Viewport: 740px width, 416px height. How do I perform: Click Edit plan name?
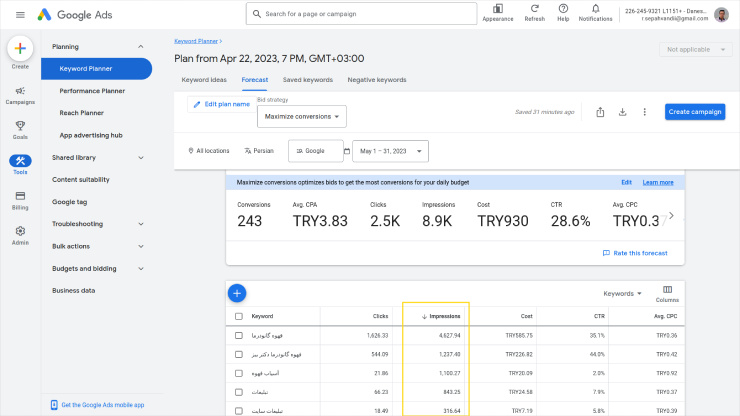click(x=222, y=104)
